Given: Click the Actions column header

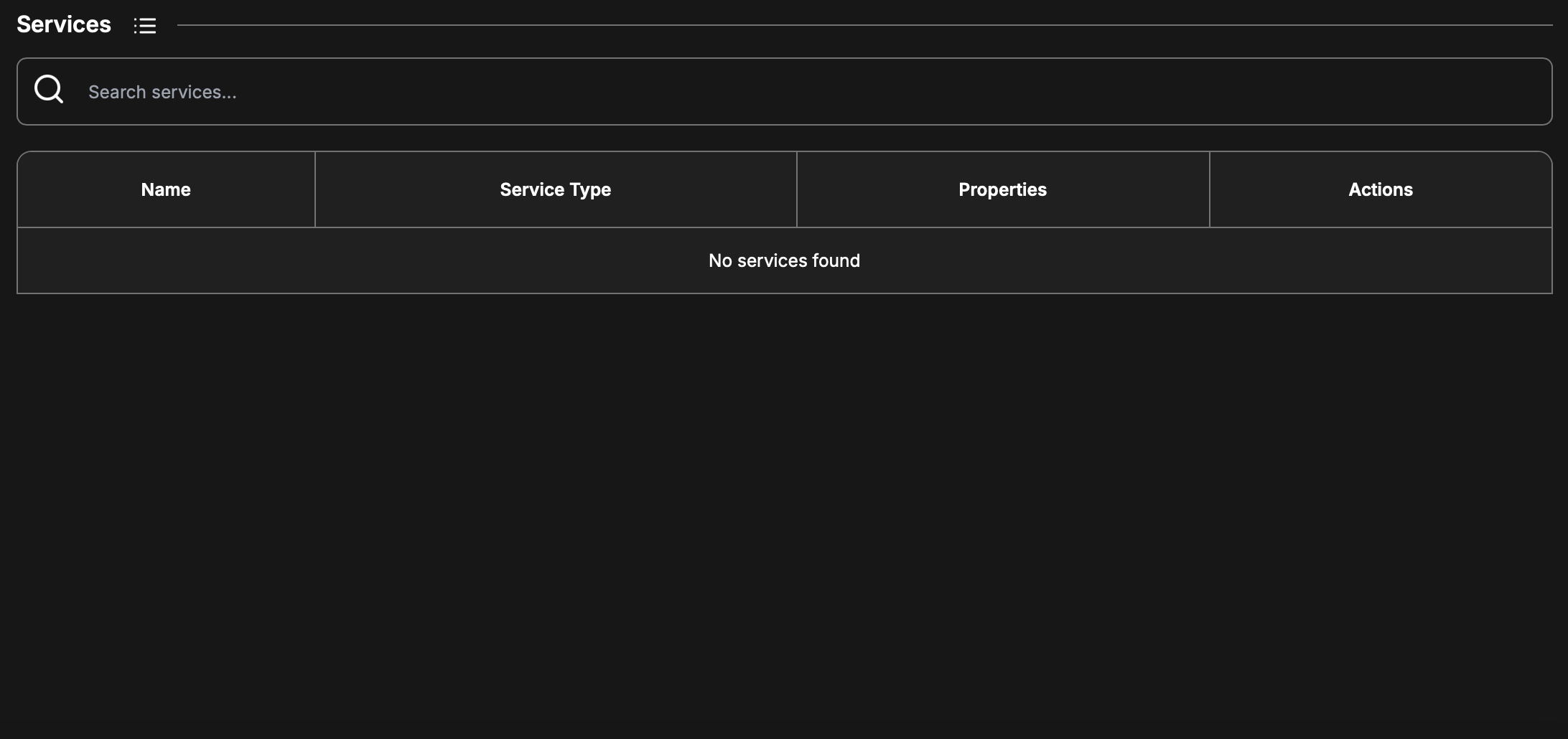Looking at the screenshot, I should click(x=1380, y=189).
